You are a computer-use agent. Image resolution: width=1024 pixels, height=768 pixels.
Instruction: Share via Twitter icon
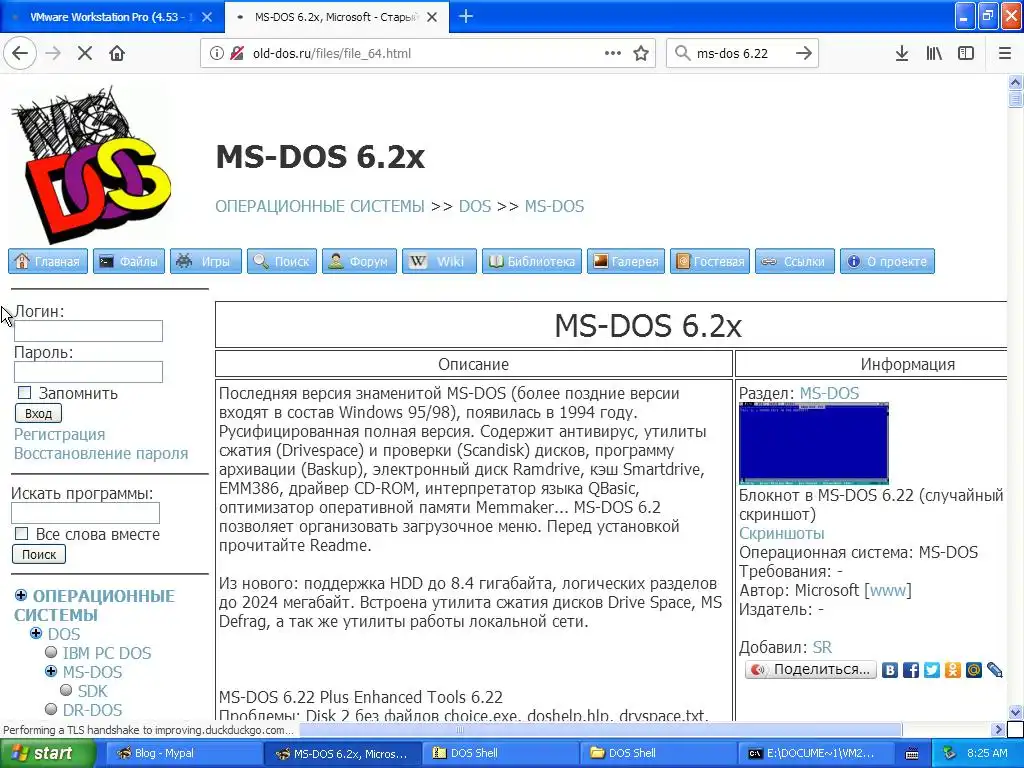[932, 670]
